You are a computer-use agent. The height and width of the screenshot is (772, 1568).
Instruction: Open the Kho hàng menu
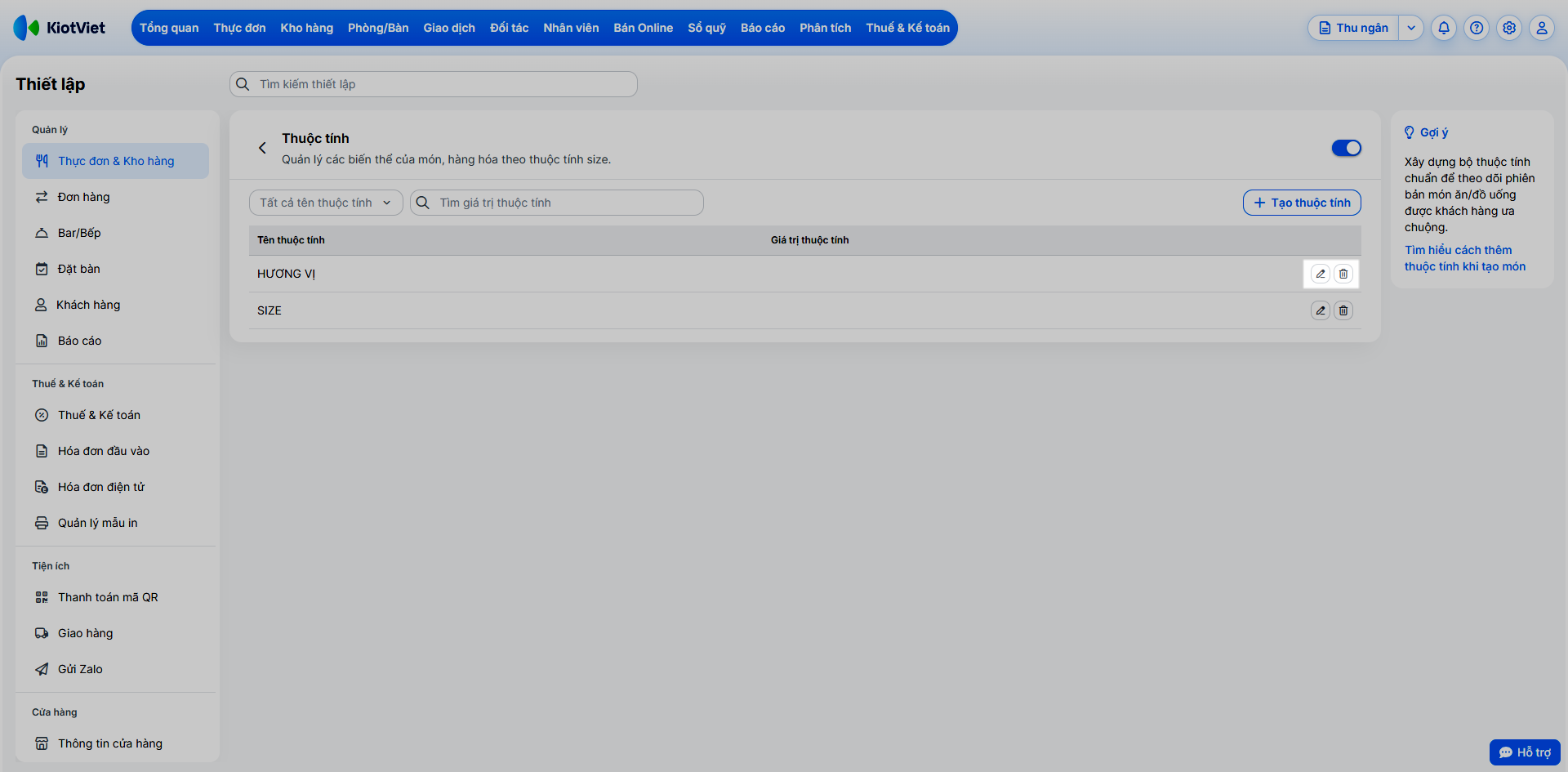(307, 28)
